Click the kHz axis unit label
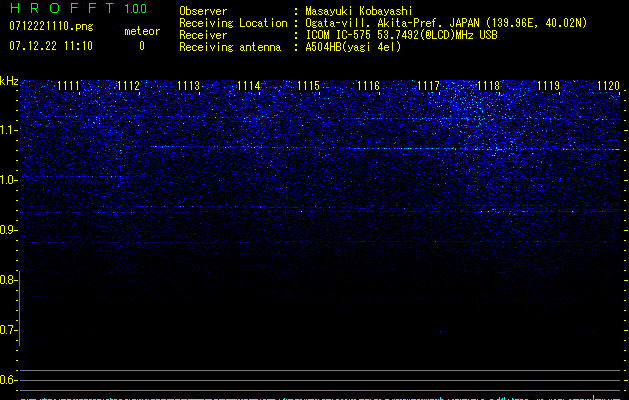629x400 pixels. (9, 81)
